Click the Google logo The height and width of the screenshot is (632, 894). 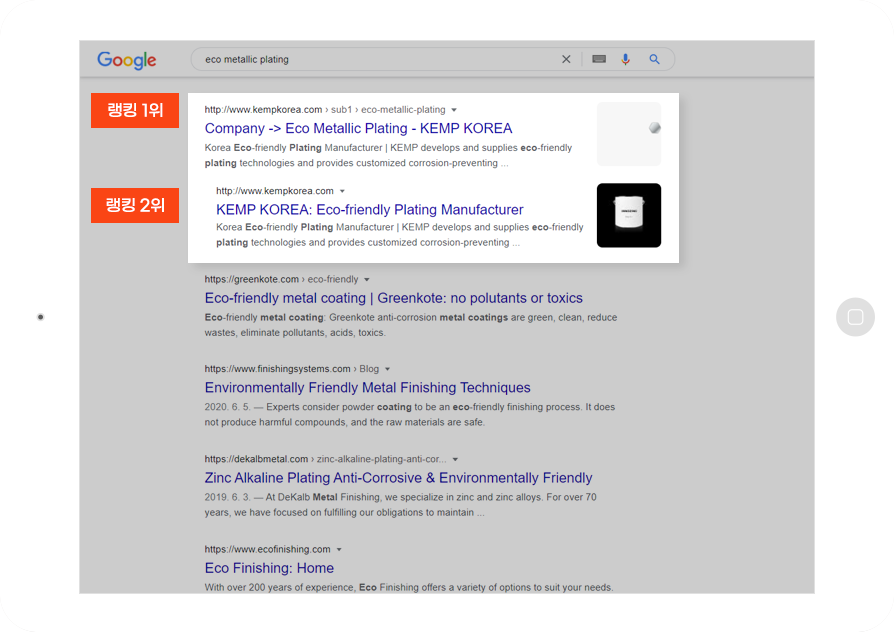coord(127,59)
